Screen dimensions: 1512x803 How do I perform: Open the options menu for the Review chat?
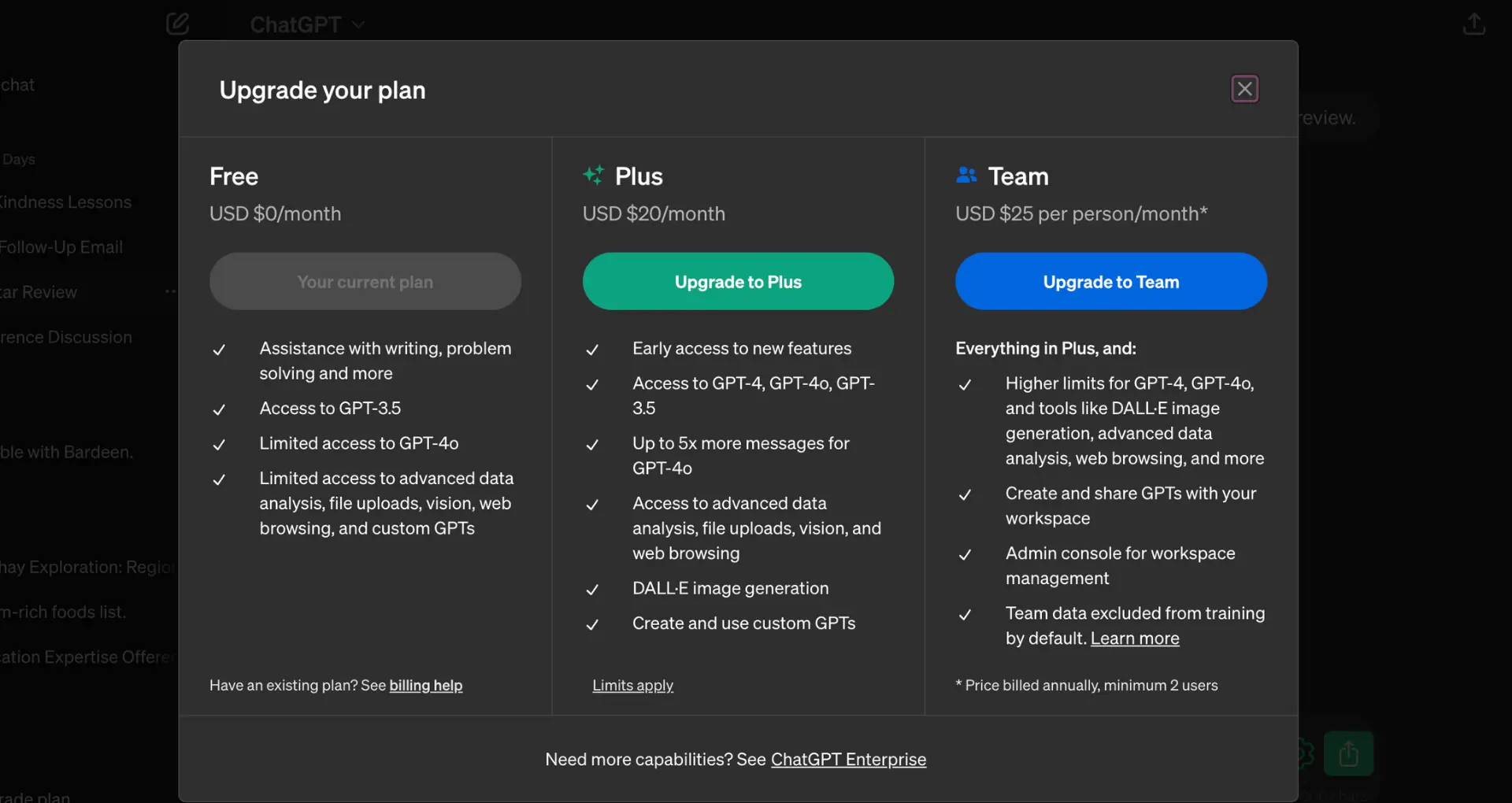pos(170,291)
